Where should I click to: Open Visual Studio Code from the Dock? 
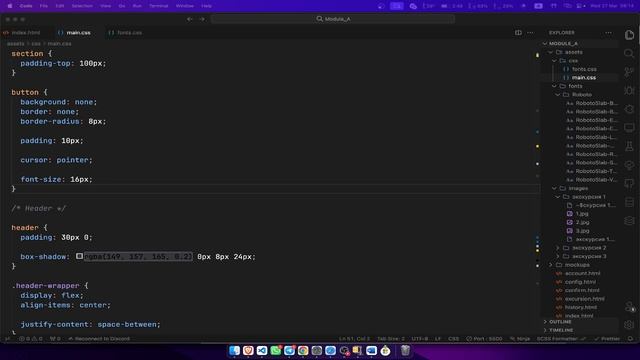262,351
